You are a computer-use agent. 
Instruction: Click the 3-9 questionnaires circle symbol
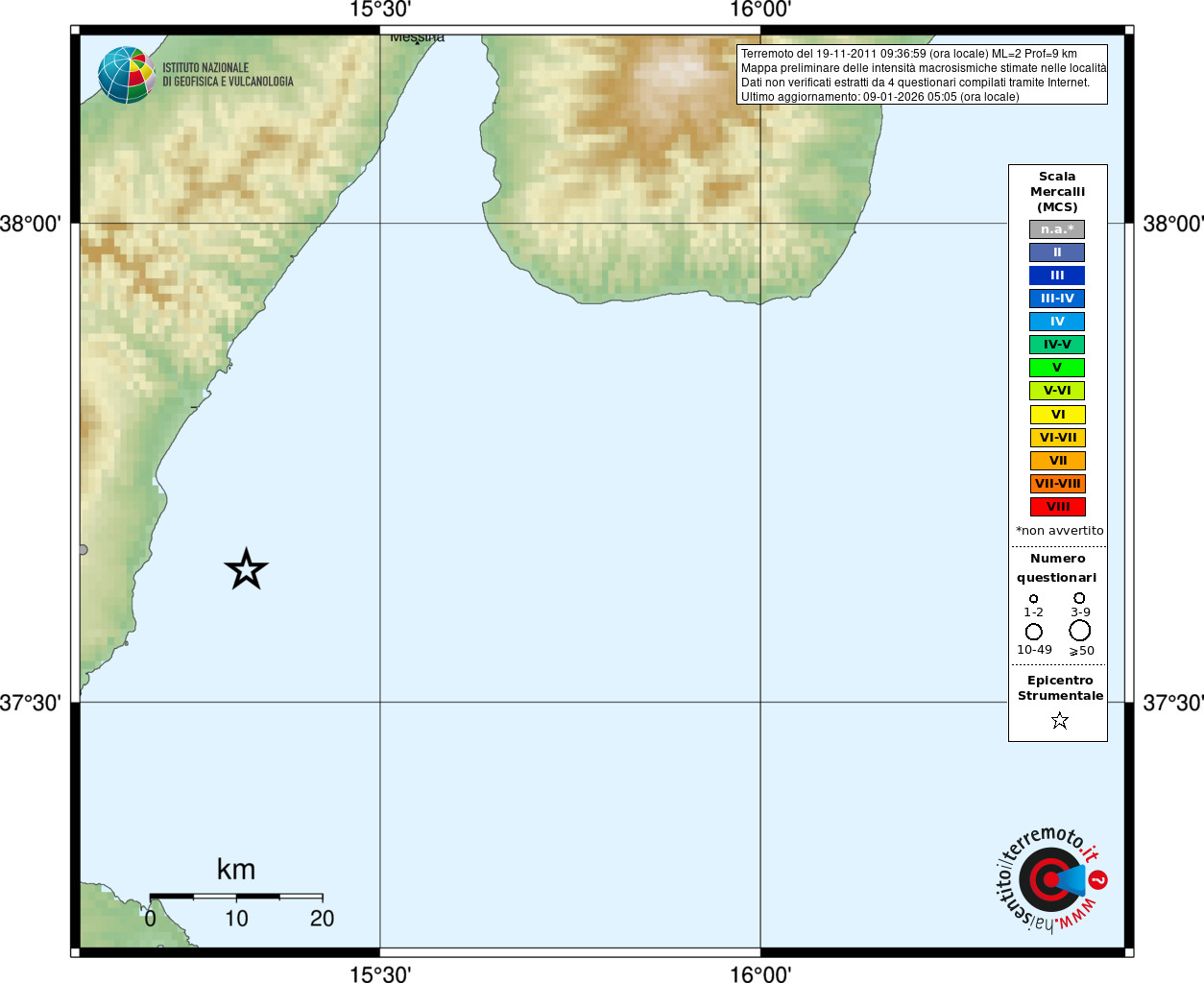(x=1079, y=597)
